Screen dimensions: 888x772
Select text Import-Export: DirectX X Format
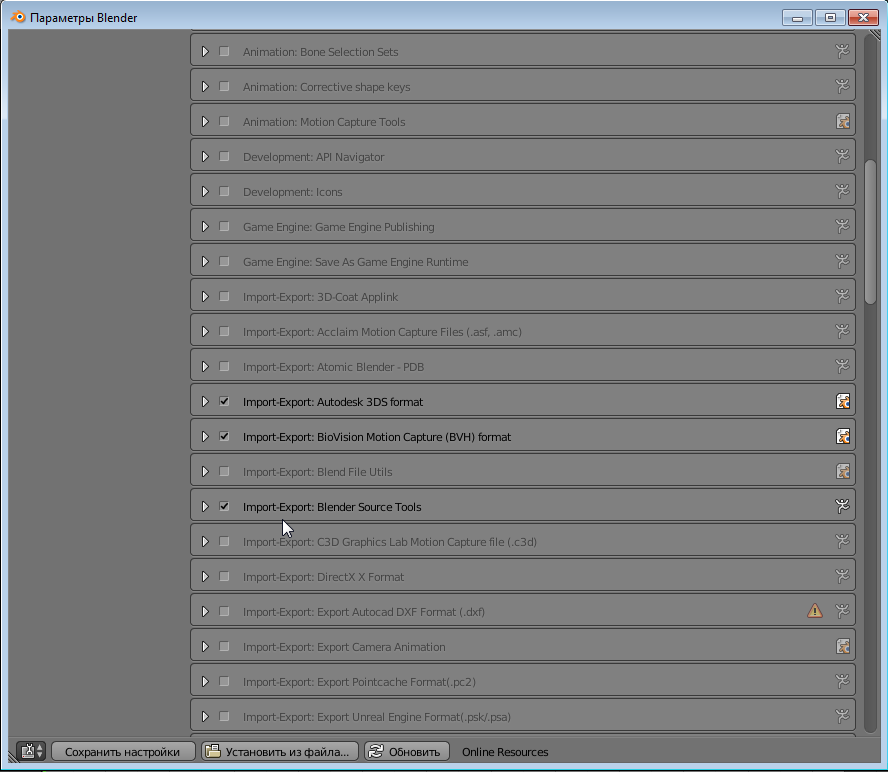pos(323,577)
